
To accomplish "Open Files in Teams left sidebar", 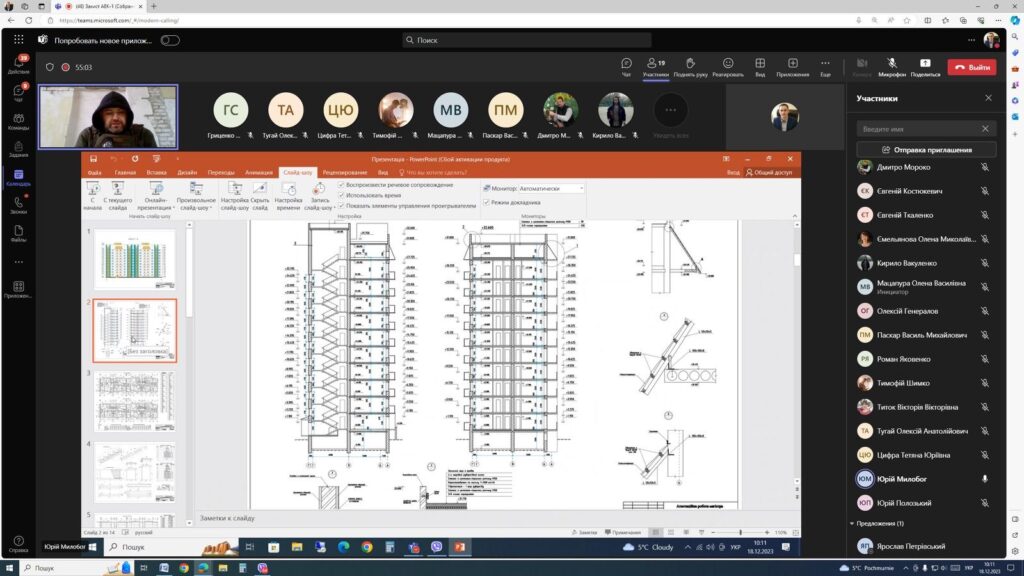I will 18,234.
